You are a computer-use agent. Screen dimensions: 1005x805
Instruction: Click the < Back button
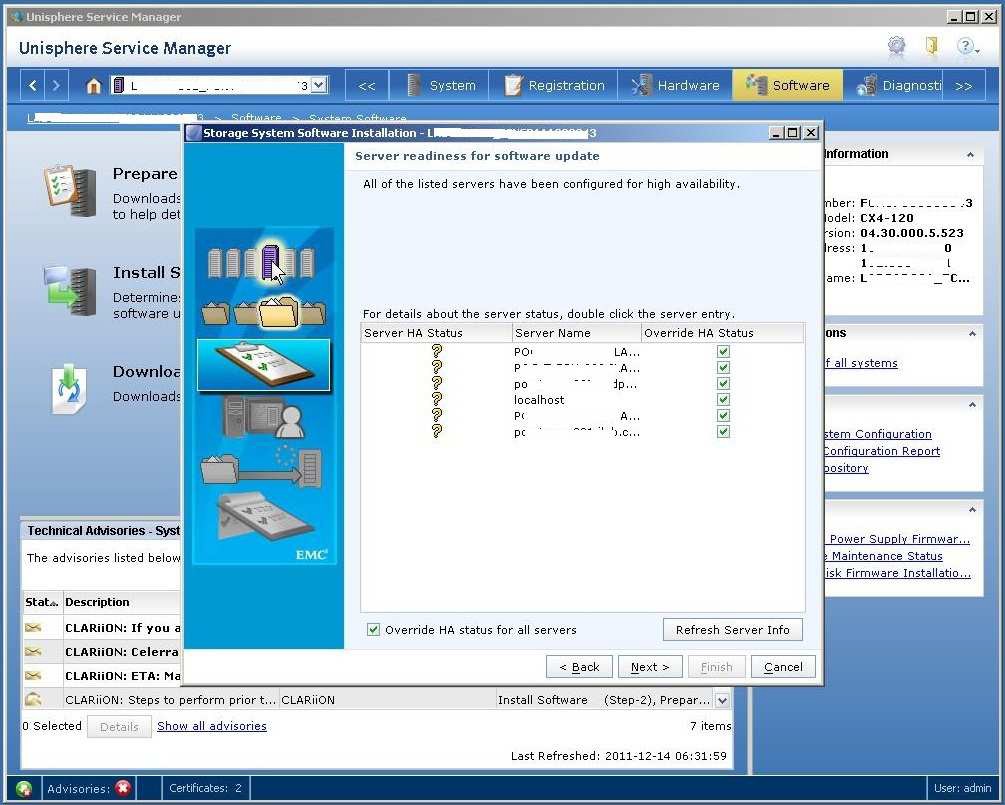point(579,667)
